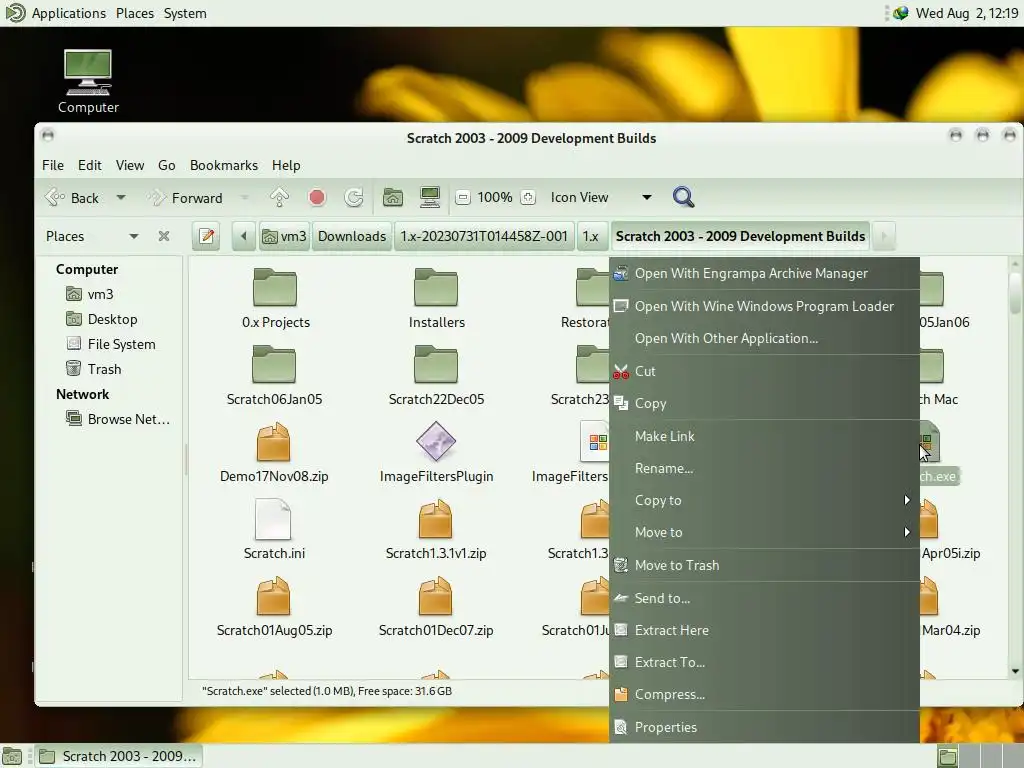
Task: Select Desktop in the sidebar
Action: pos(101,319)
